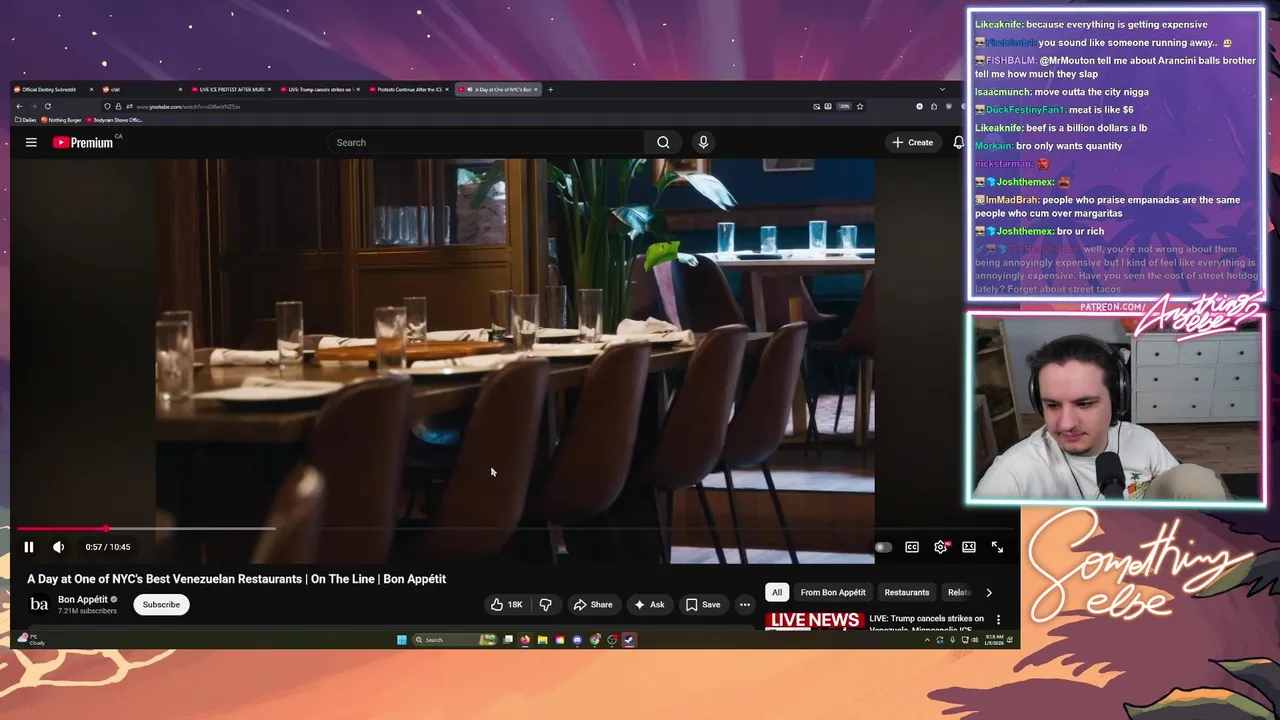The image size is (1280, 720).
Task: Enter fullscreen with the expand arrows icon
Action: pyautogui.click(x=997, y=547)
